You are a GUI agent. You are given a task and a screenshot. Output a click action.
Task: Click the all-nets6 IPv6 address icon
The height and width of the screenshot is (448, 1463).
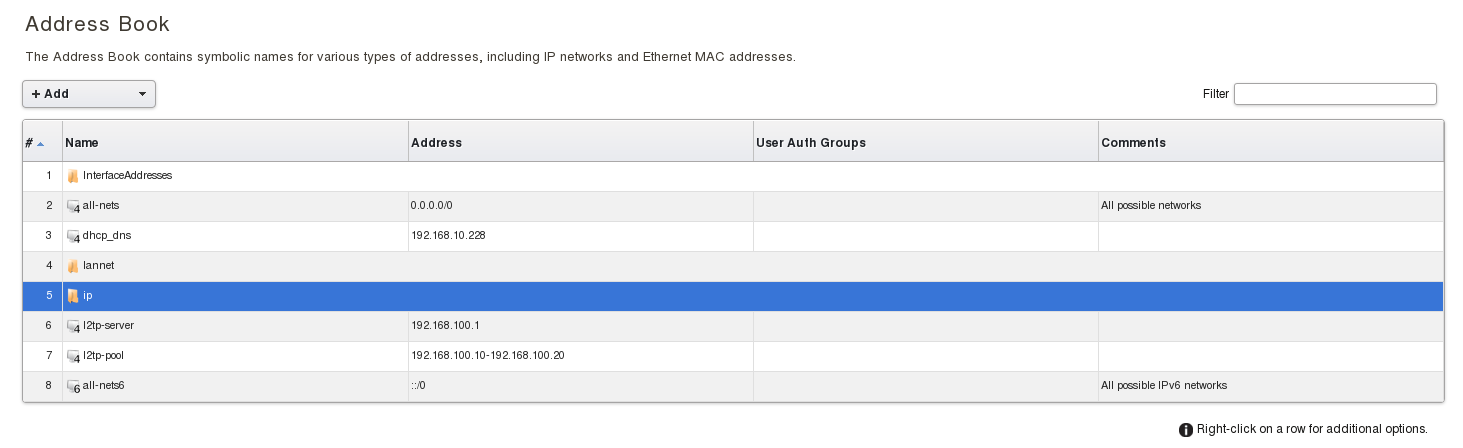(x=73, y=386)
